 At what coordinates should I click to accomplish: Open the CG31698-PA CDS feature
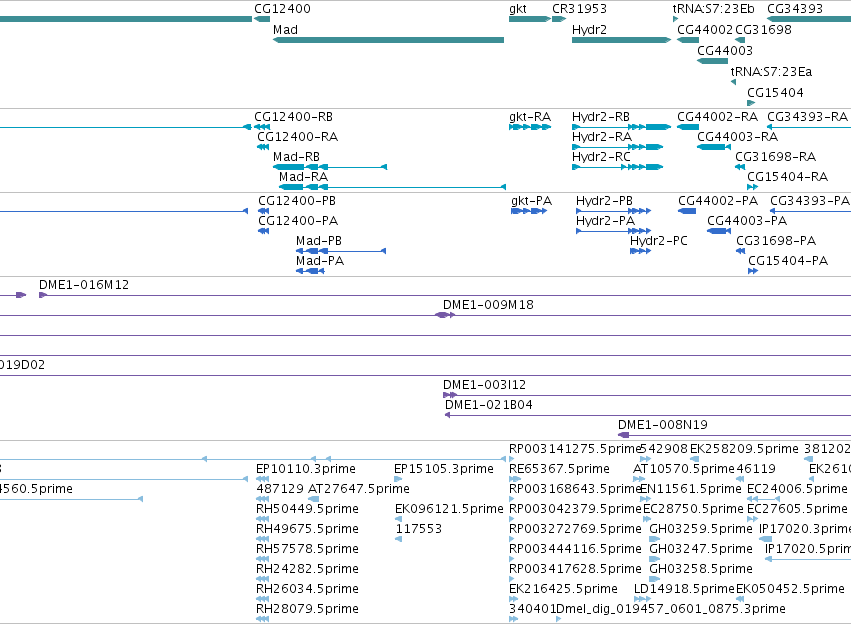tap(740, 251)
